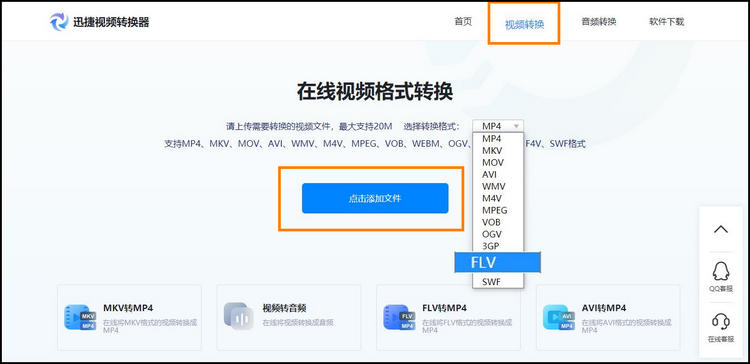Click the AVI转MP4 card icon

[x=559, y=317]
